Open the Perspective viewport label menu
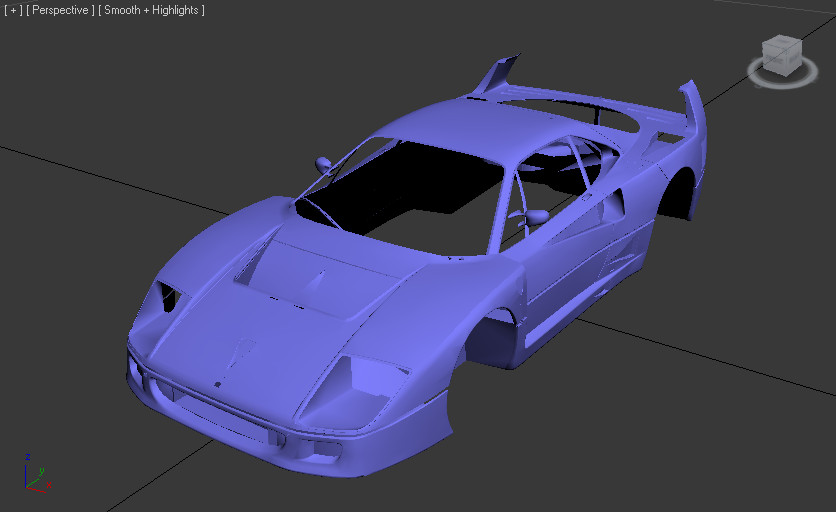 pyautogui.click(x=60, y=10)
